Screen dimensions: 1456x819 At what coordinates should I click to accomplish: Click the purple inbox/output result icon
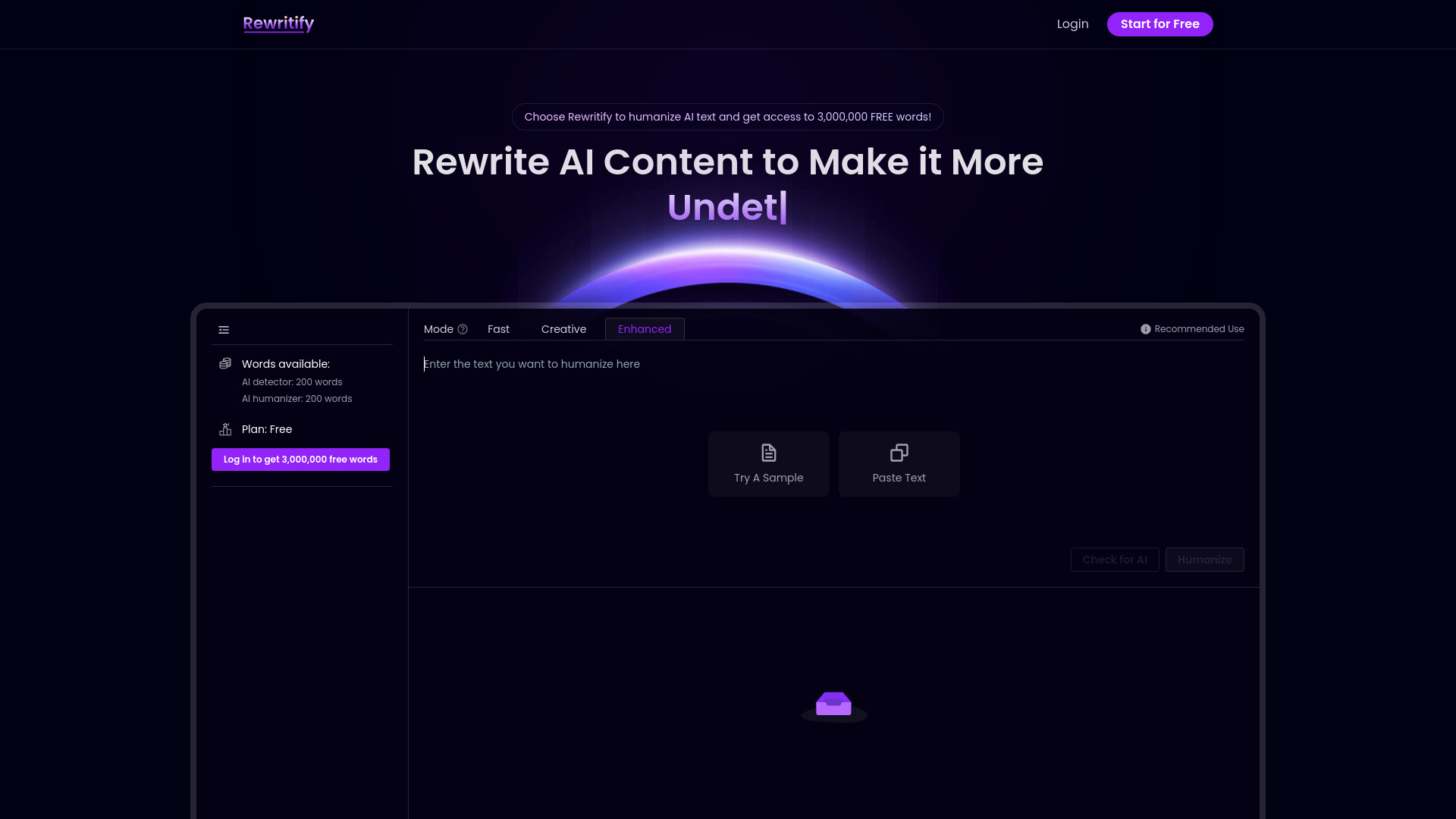coord(833,704)
